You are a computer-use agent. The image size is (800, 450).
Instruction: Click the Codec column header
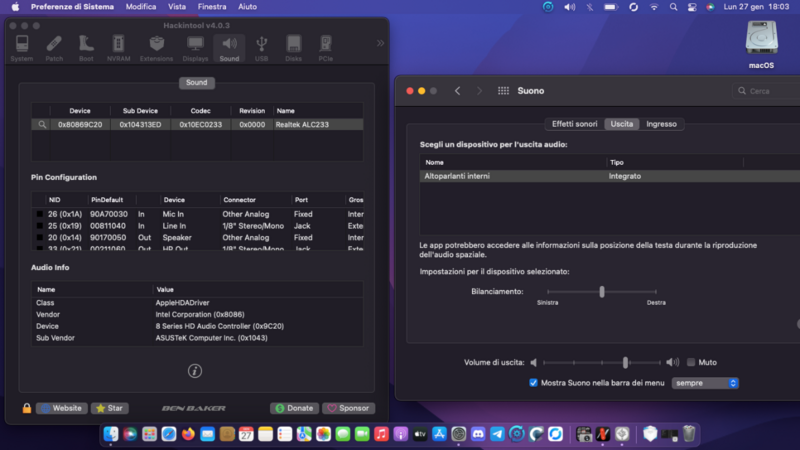tap(200, 111)
